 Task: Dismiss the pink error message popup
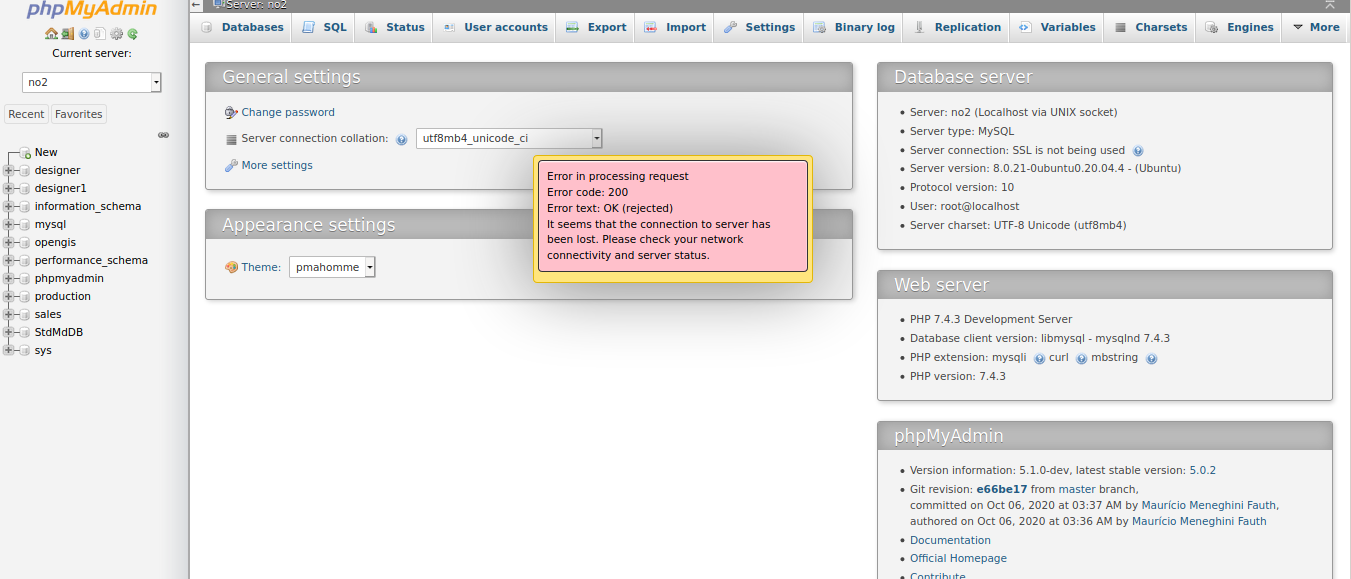coord(673,216)
